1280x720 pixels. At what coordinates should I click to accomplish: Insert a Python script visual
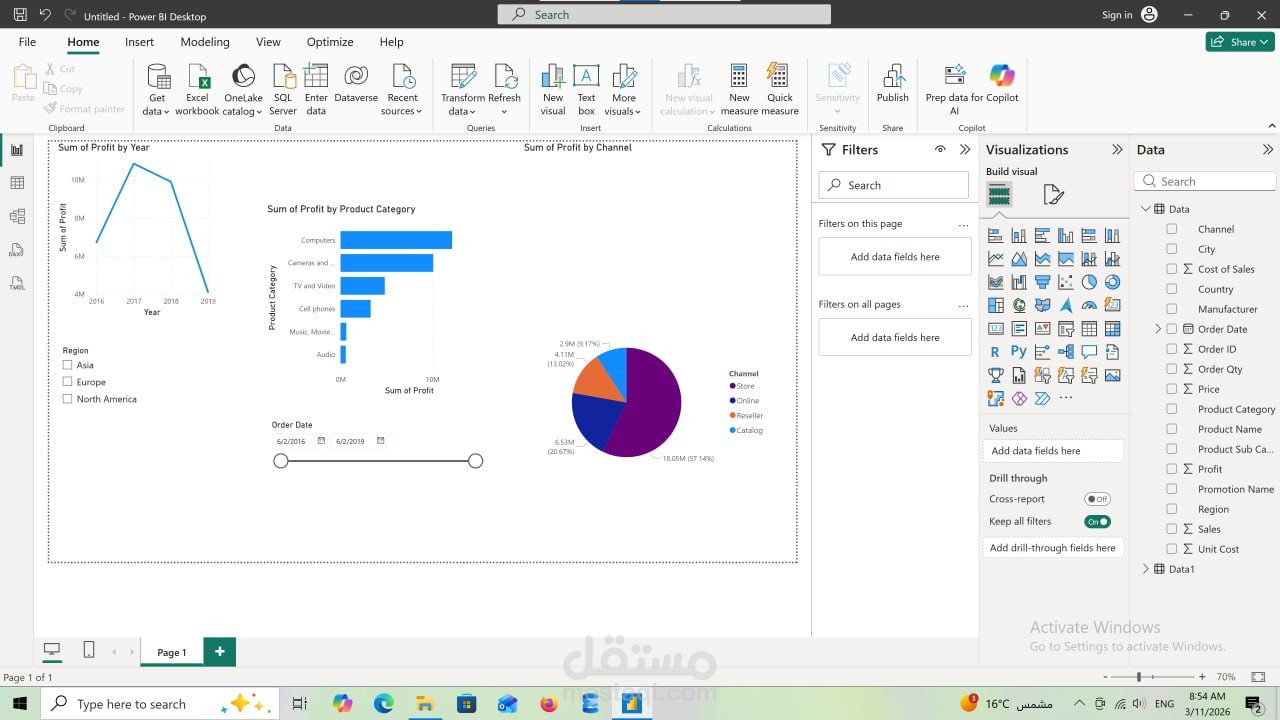pos(1018,351)
